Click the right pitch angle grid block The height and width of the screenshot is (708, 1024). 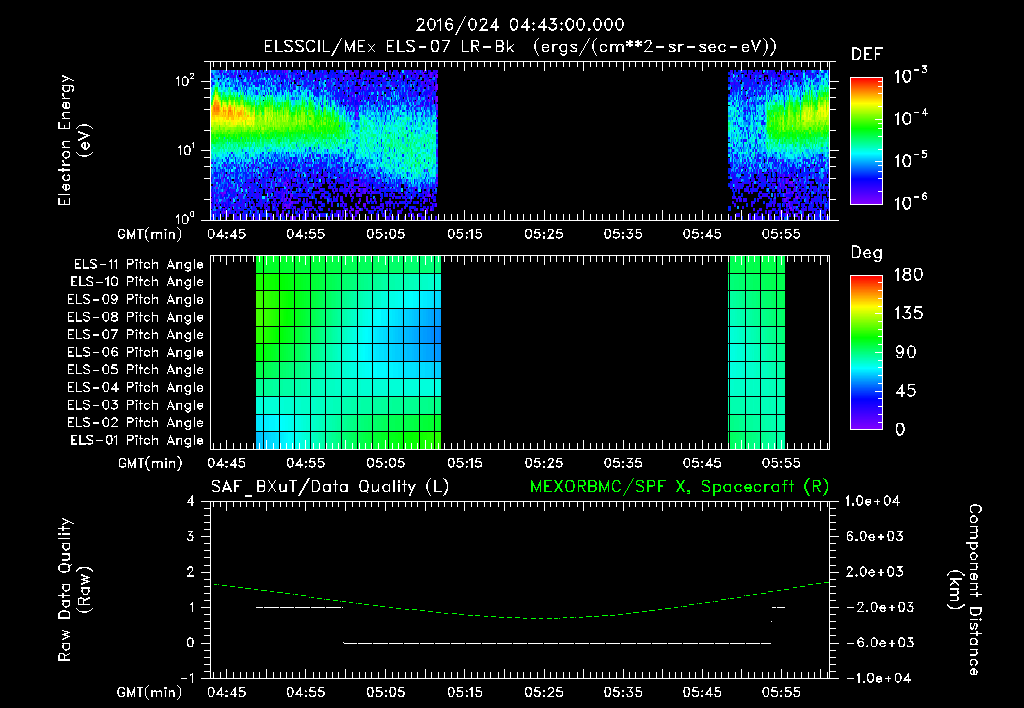click(x=756, y=352)
